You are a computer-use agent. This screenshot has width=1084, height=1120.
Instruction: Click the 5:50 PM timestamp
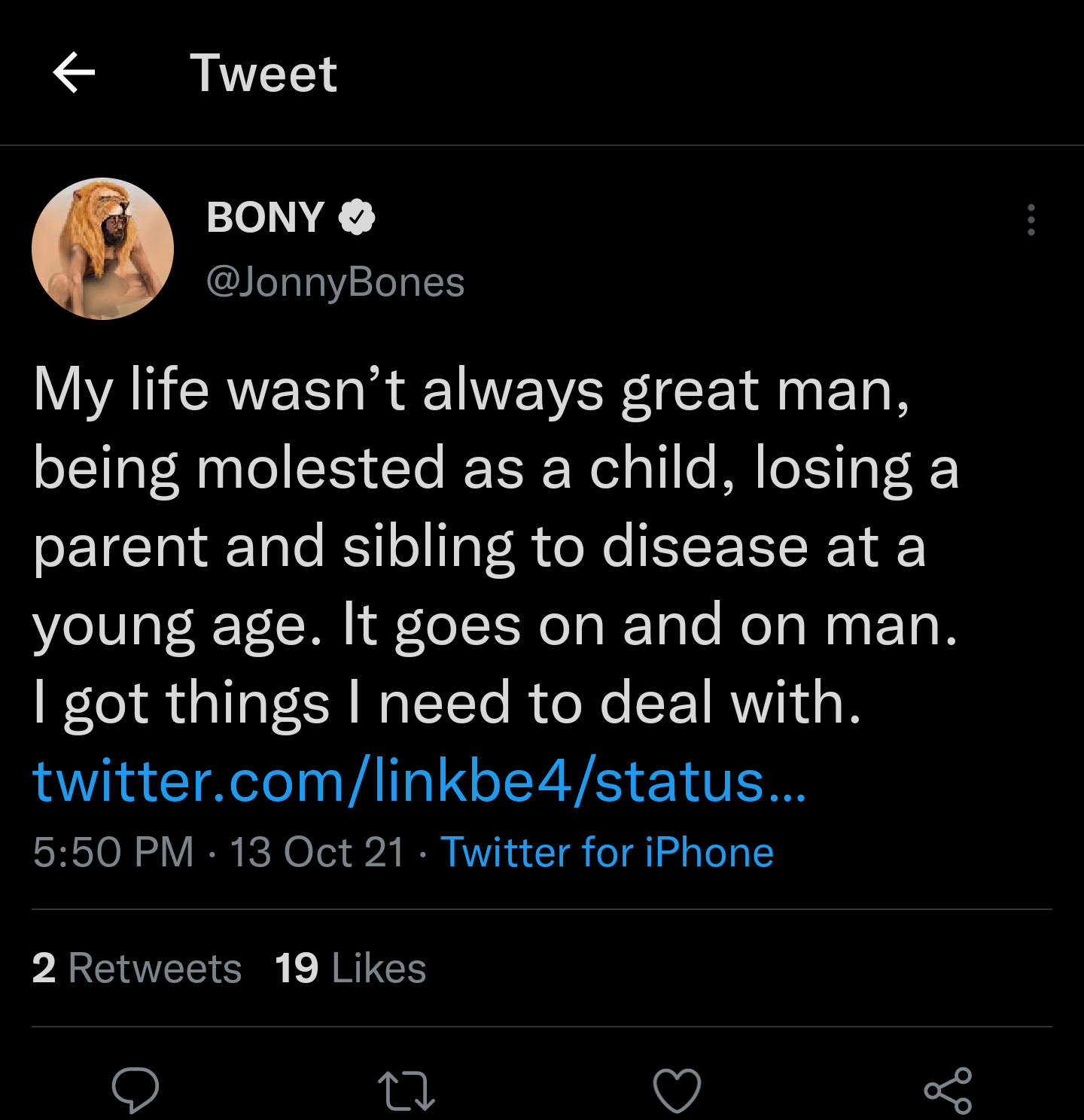coord(114,852)
